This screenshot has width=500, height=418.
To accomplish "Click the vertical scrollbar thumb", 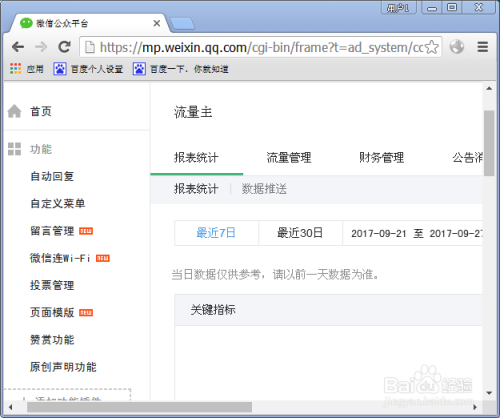I will (x=489, y=143).
